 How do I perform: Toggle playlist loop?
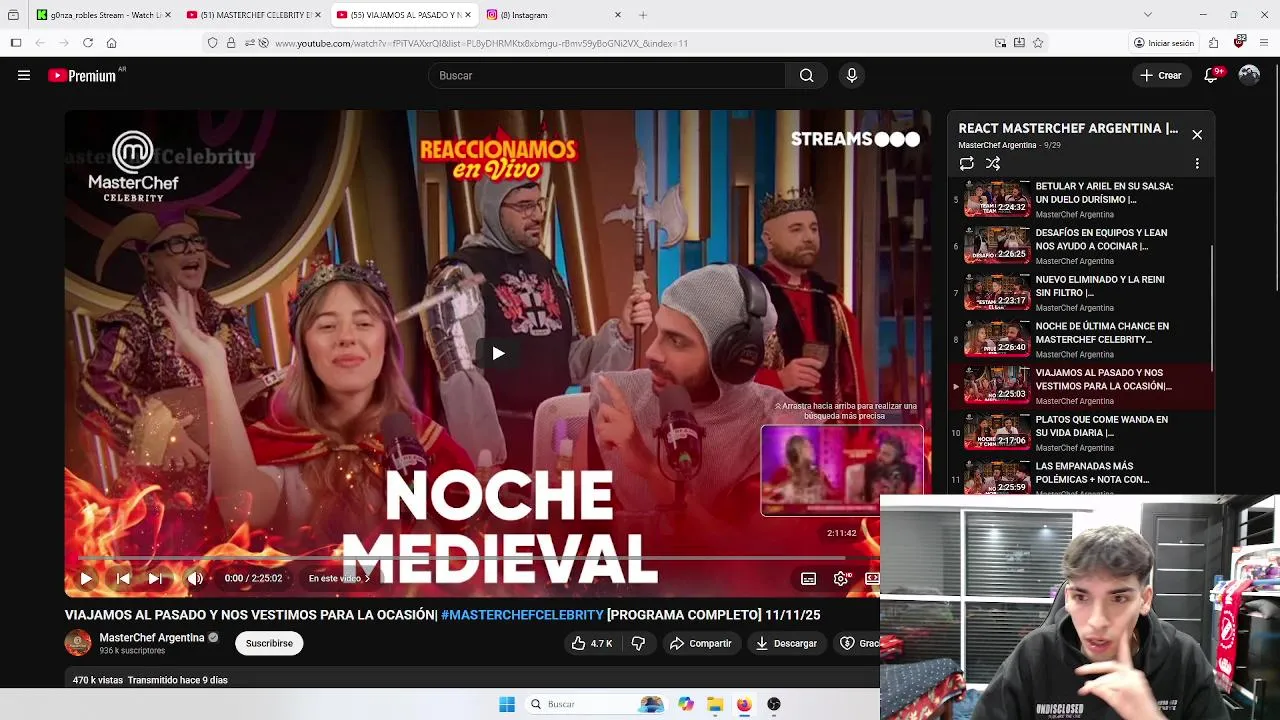(966, 163)
